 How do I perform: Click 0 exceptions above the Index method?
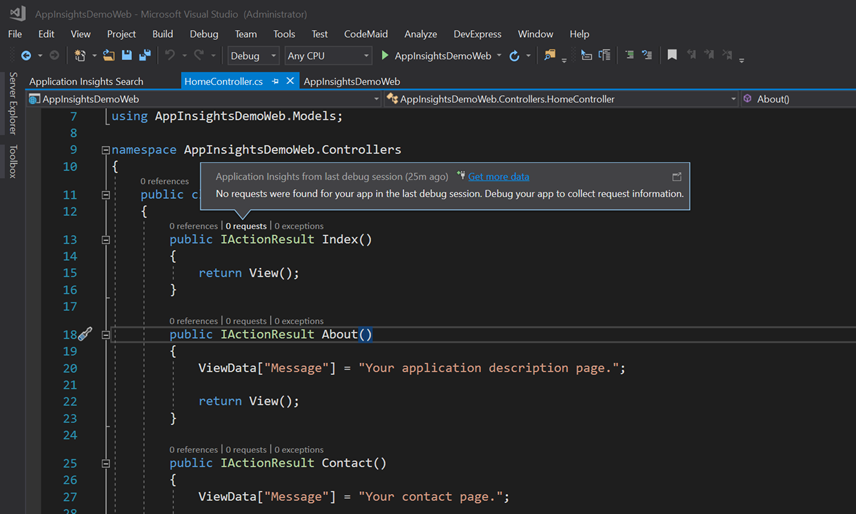(x=299, y=226)
